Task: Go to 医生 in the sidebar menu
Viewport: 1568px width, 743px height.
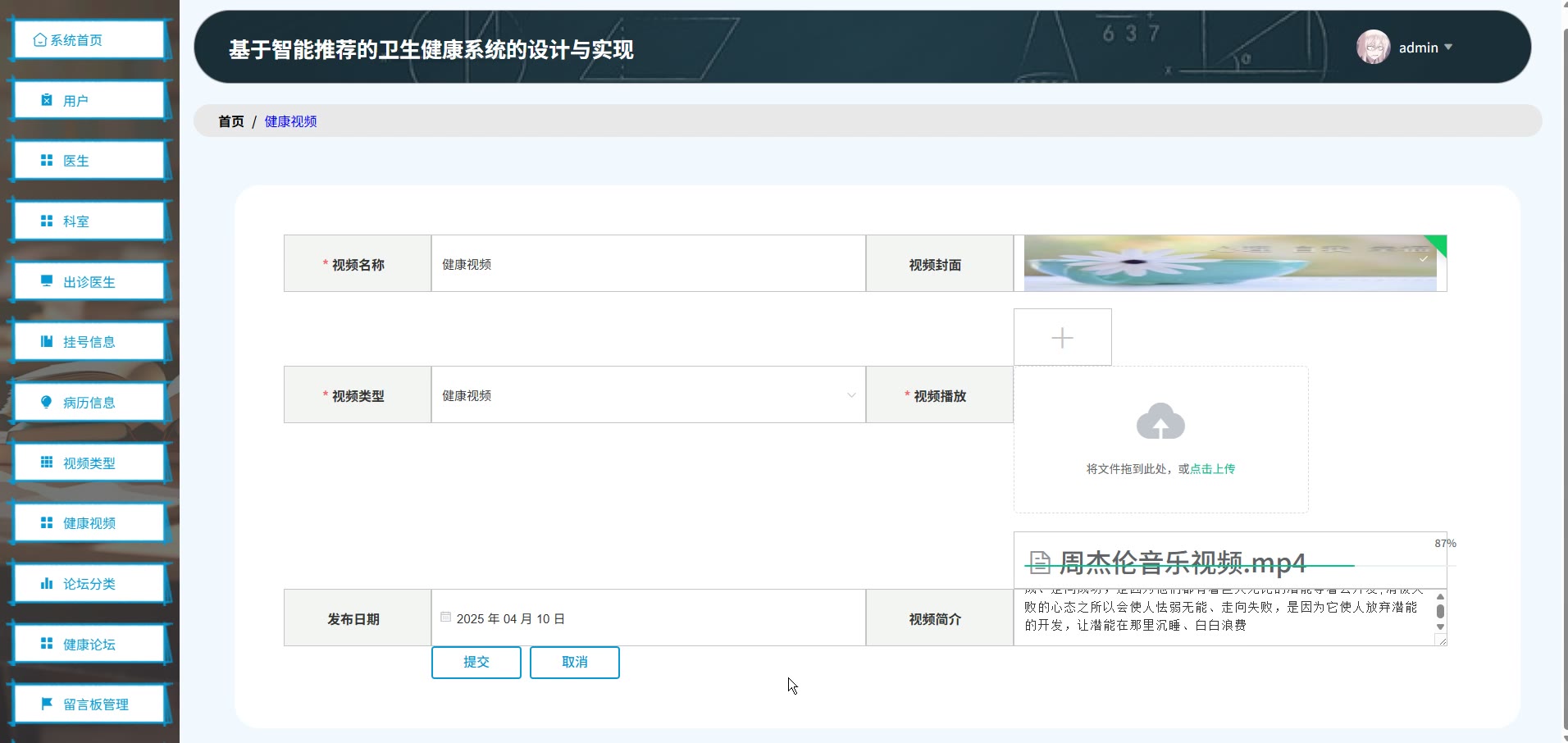Action: tap(75, 161)
